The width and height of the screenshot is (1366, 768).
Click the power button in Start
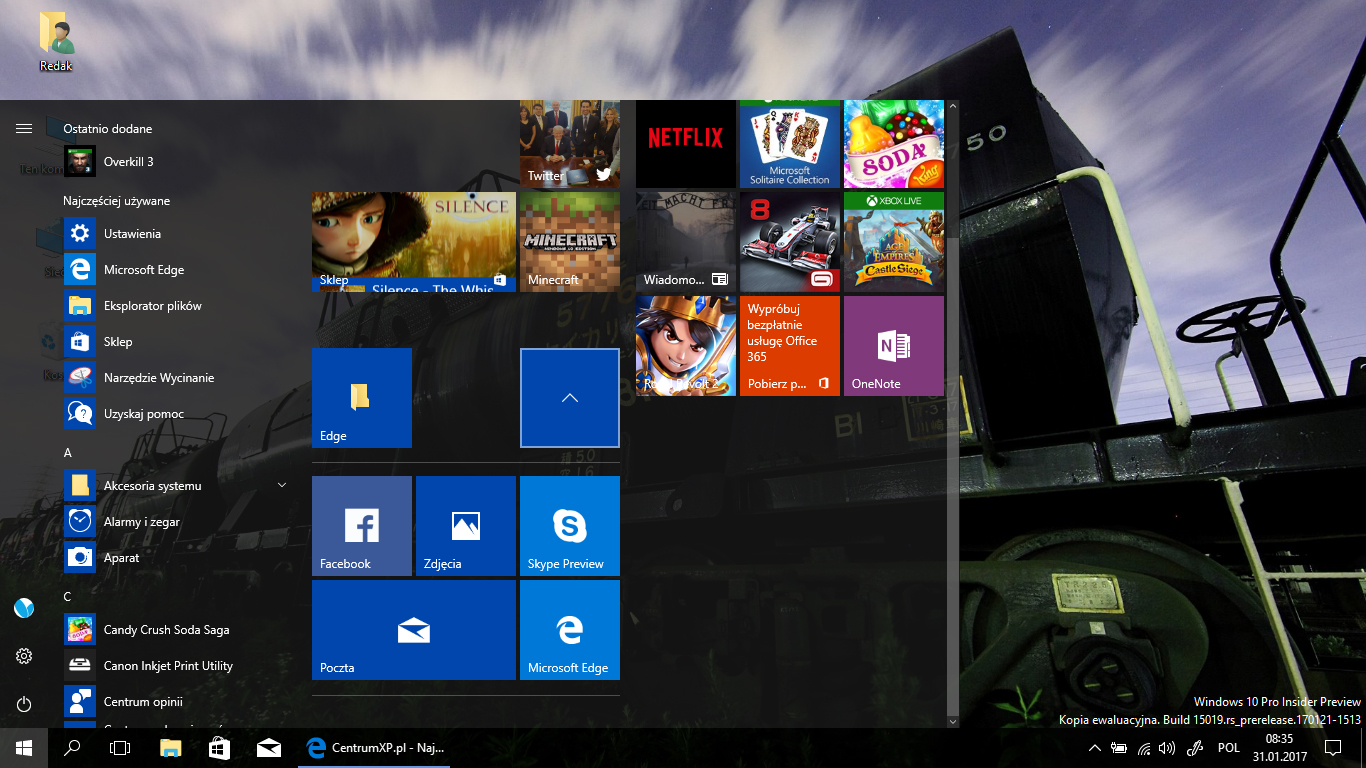(24, 704)
